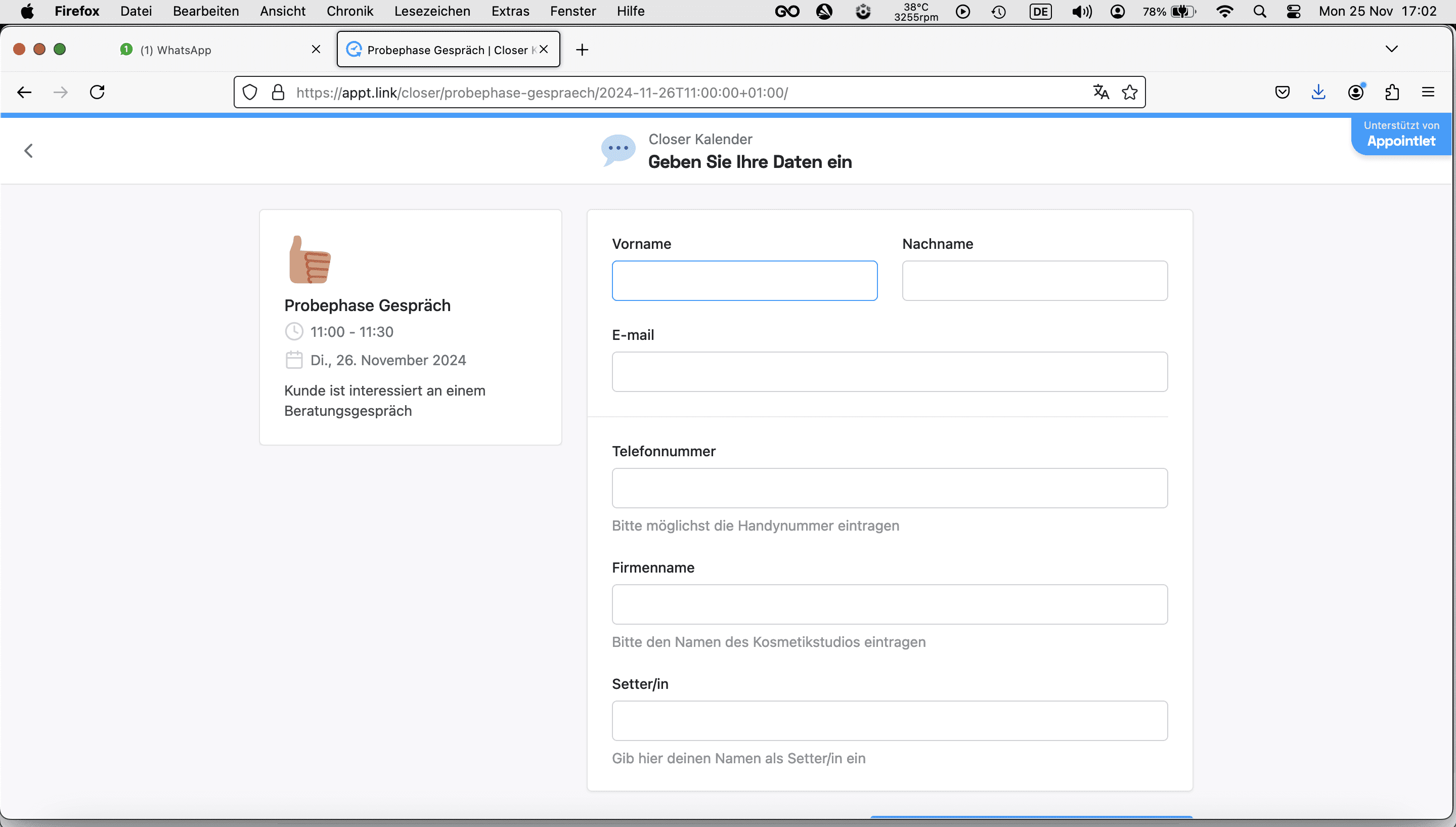The width and height of the screenshot is (1456, 827).
Task: Click into the Nachname field
Action: 1035,281
